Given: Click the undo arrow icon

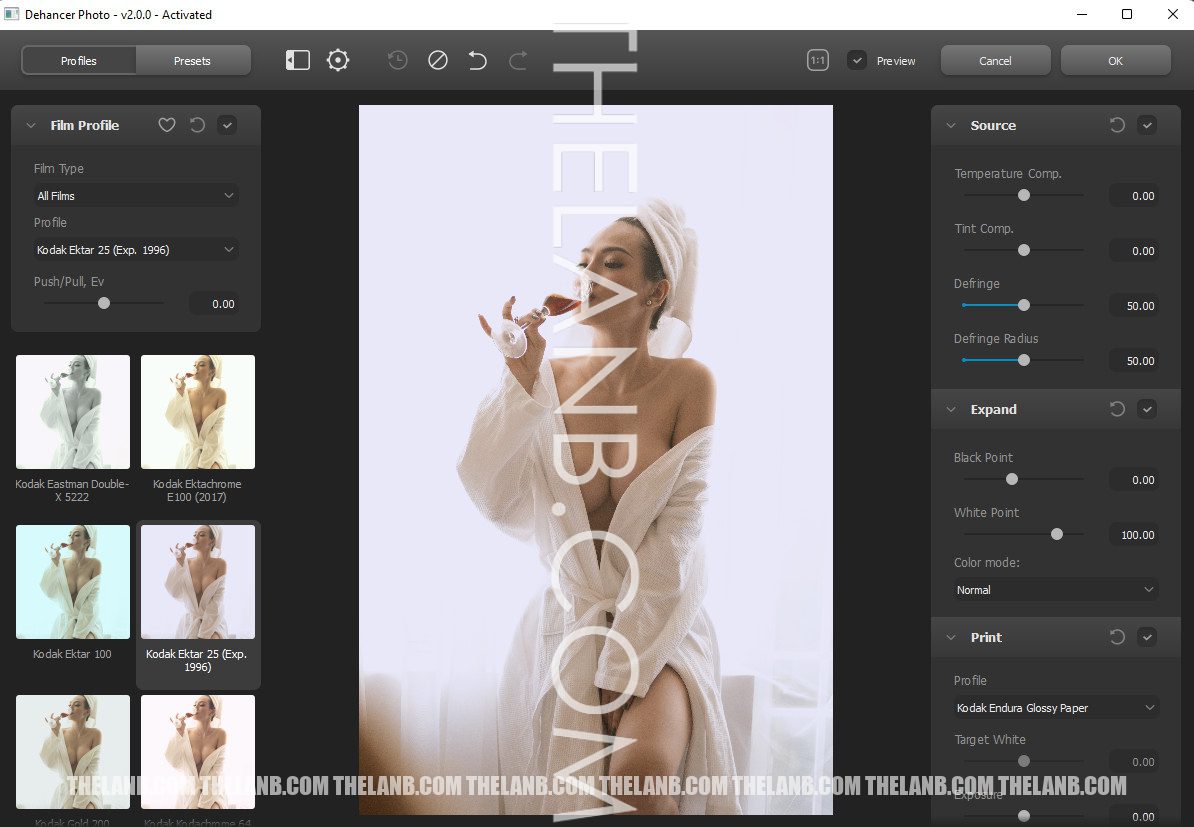Looking at the screenshot, I should coord(477,61).
